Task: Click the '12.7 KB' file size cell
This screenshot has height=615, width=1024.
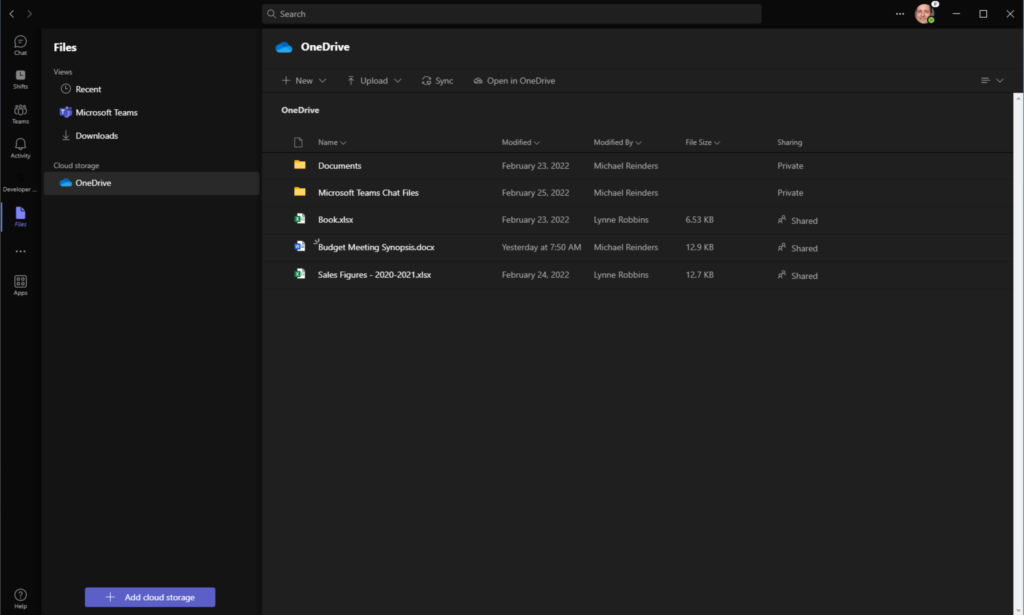Action: pyautogui.click(x=699, y=274)
